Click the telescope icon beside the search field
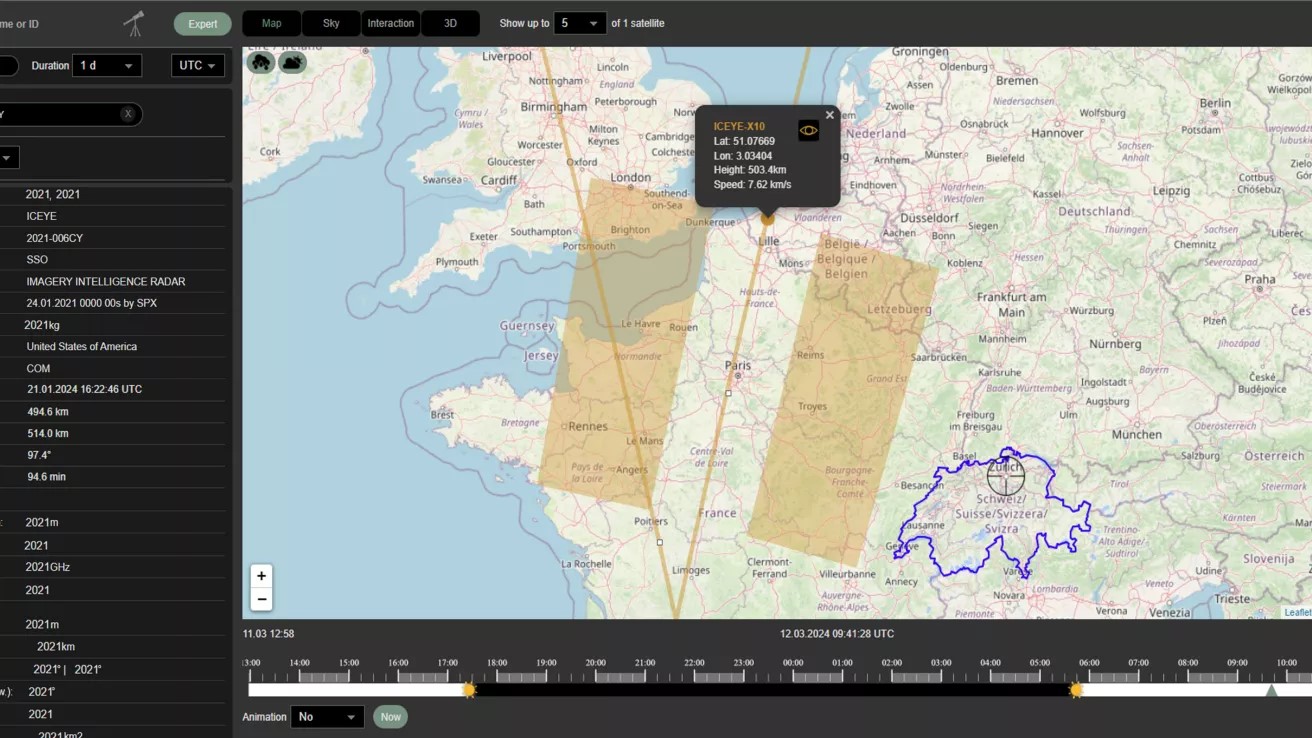This screenshot has width=1312, height=738. pos(133,23)
